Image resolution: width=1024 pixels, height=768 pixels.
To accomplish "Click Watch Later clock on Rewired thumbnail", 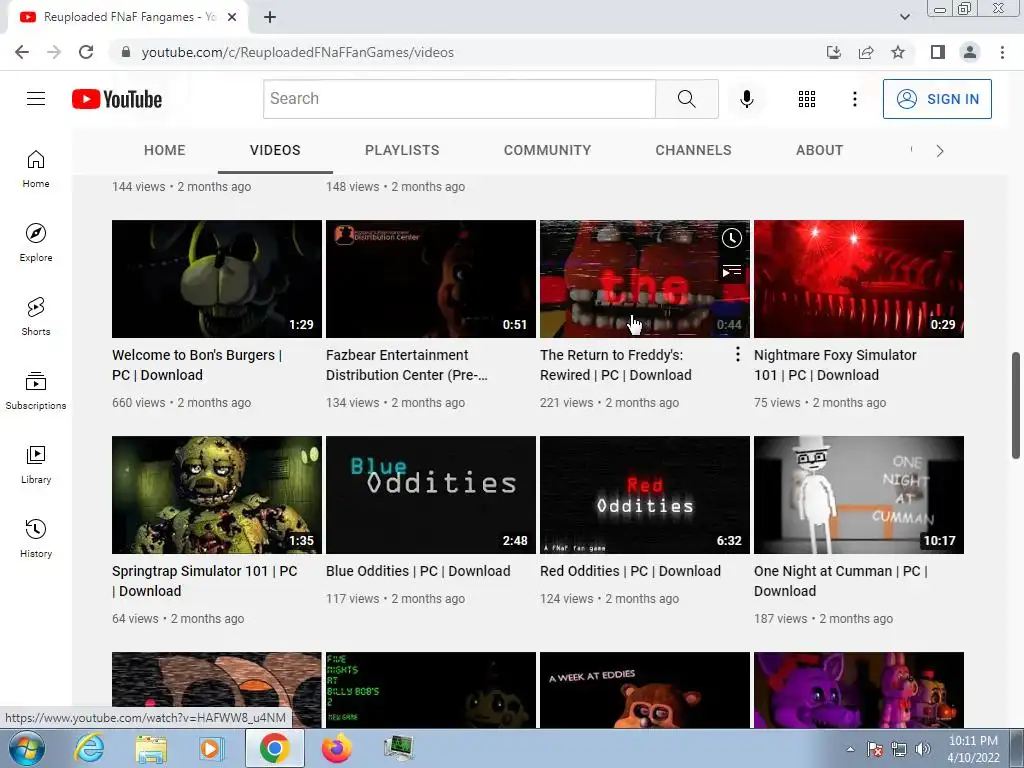I will point(731,238).
